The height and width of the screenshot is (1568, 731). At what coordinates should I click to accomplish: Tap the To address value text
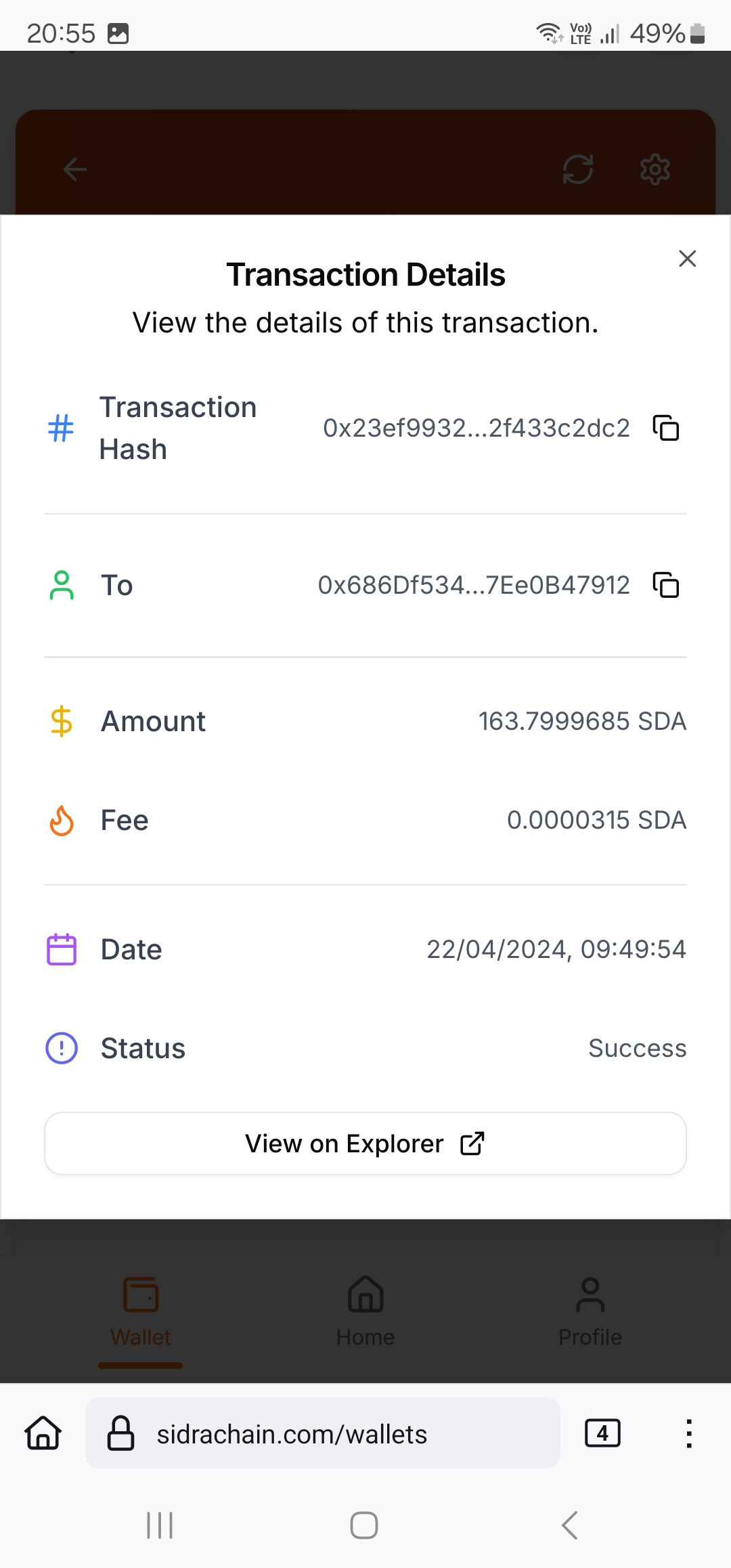[474, 586]
